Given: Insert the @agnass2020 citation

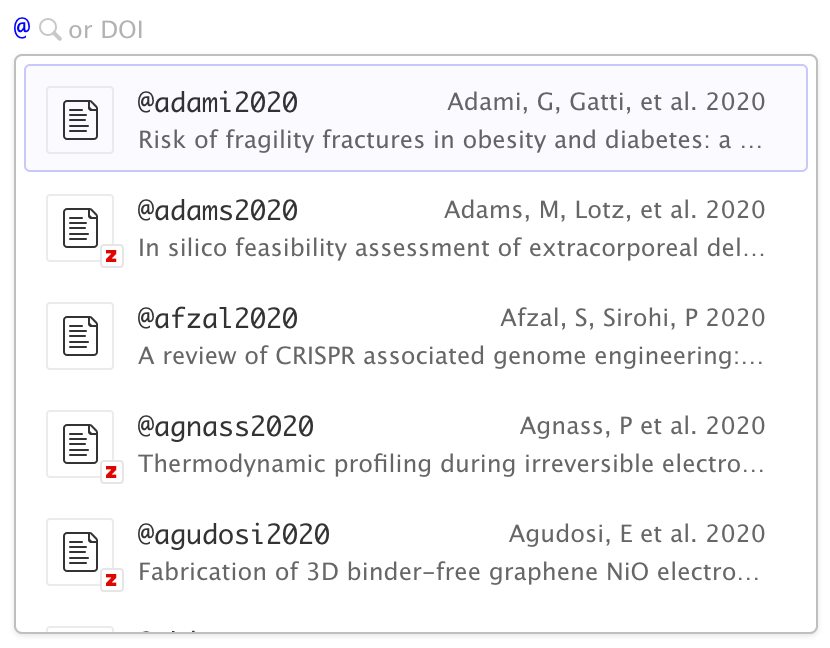Looking at the screenshot, I should point(225,427).
